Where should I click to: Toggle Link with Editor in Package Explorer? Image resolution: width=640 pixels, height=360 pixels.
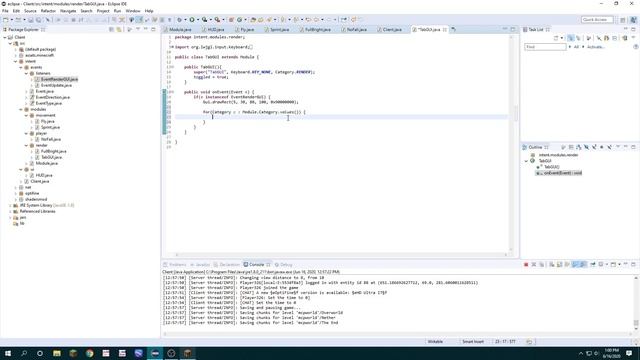119,29
